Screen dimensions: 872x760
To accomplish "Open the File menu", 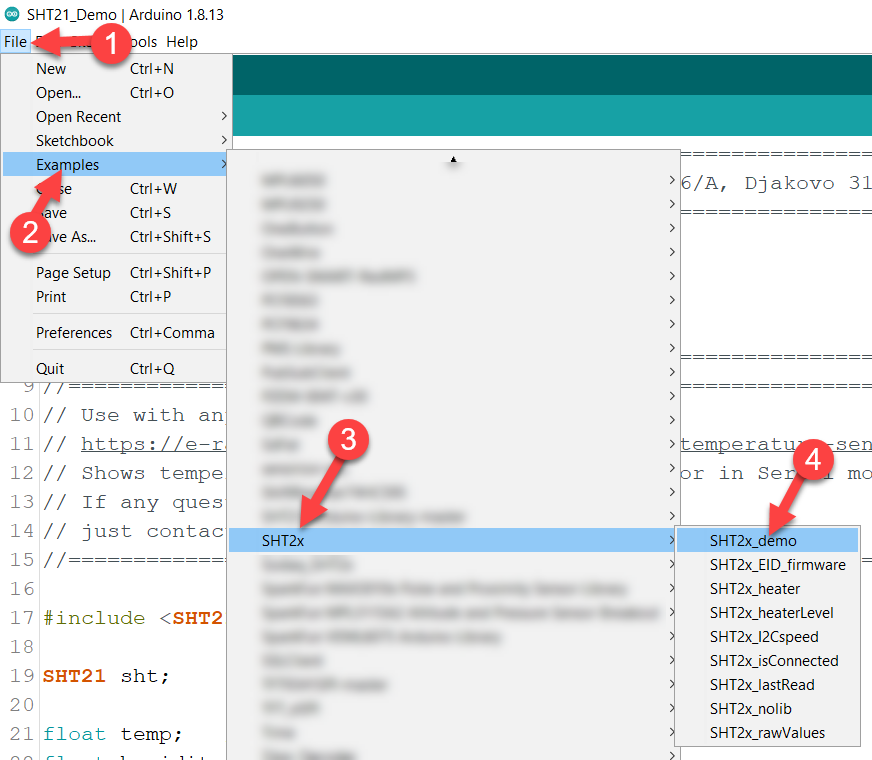I will point(15,42).
